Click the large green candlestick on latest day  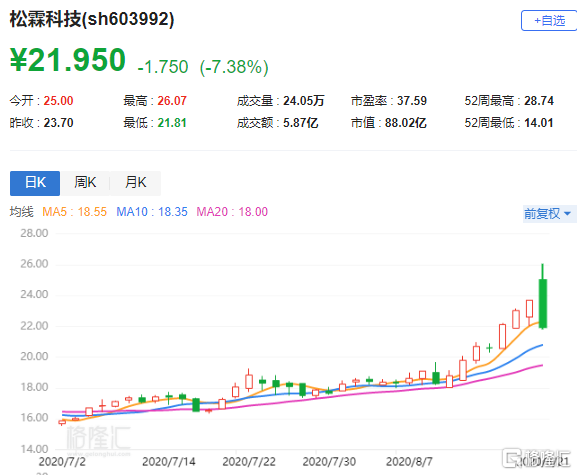(x=542, y=303)
